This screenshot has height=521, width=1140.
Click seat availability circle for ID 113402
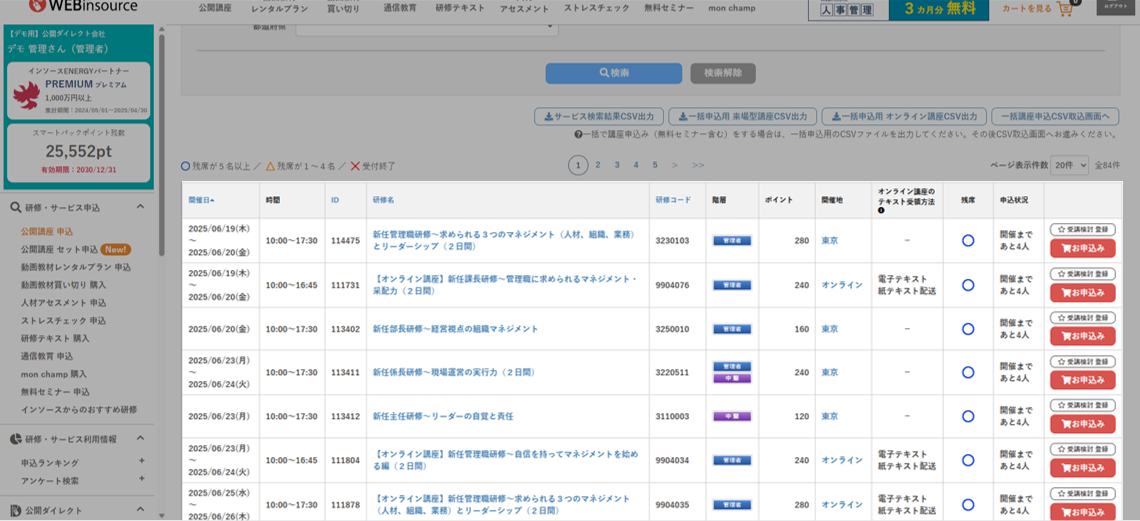tap(968, 328)
